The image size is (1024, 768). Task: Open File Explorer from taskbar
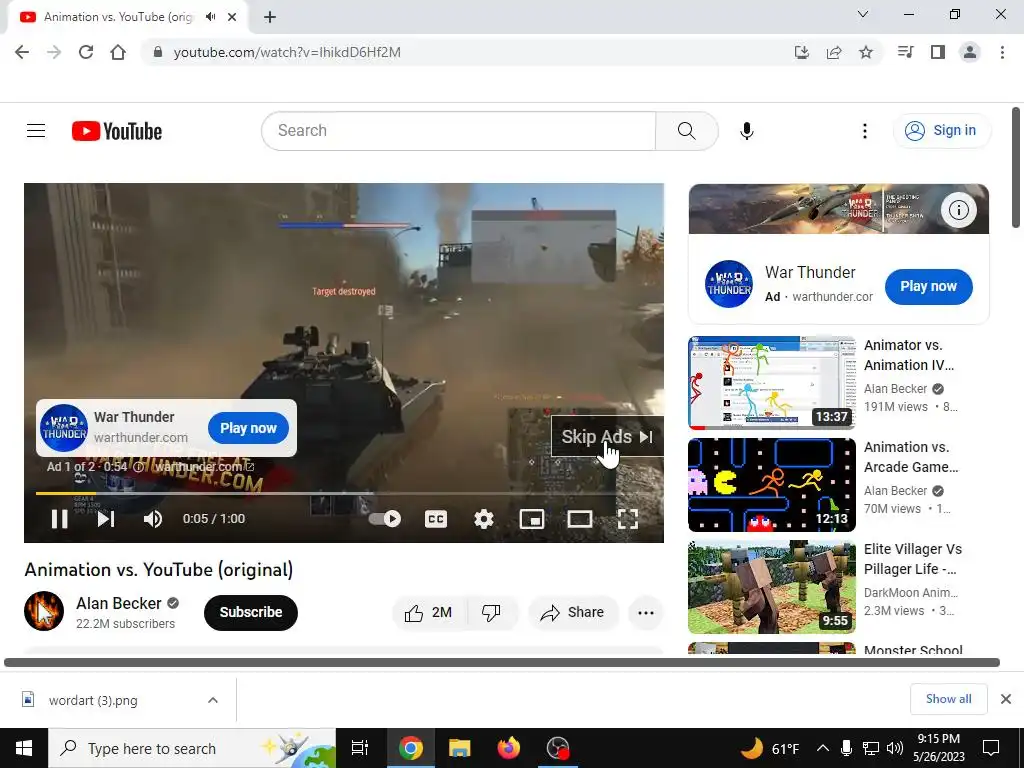460,748
